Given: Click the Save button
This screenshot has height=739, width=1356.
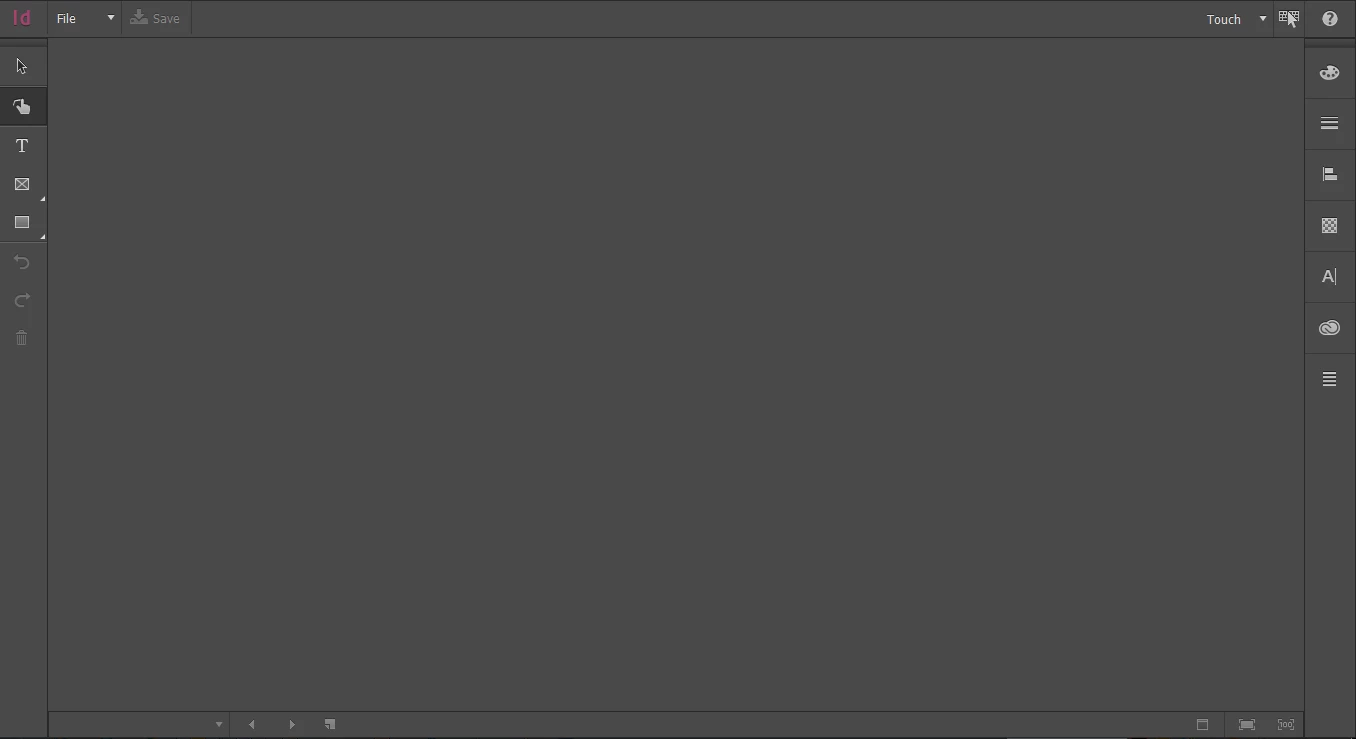Looking at the screenshot, I should pos(156,18).
